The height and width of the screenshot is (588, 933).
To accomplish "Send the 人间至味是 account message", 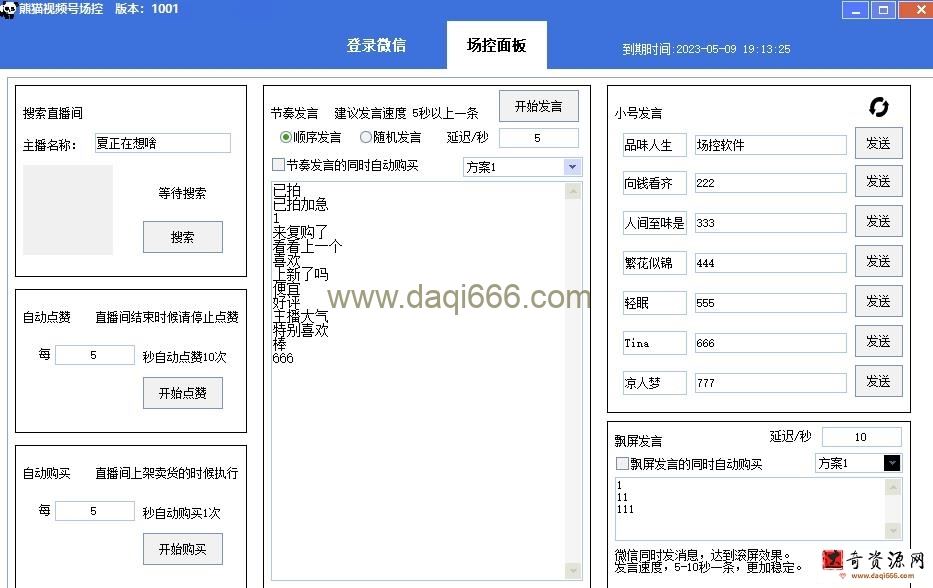I will (x=878, y=221).
